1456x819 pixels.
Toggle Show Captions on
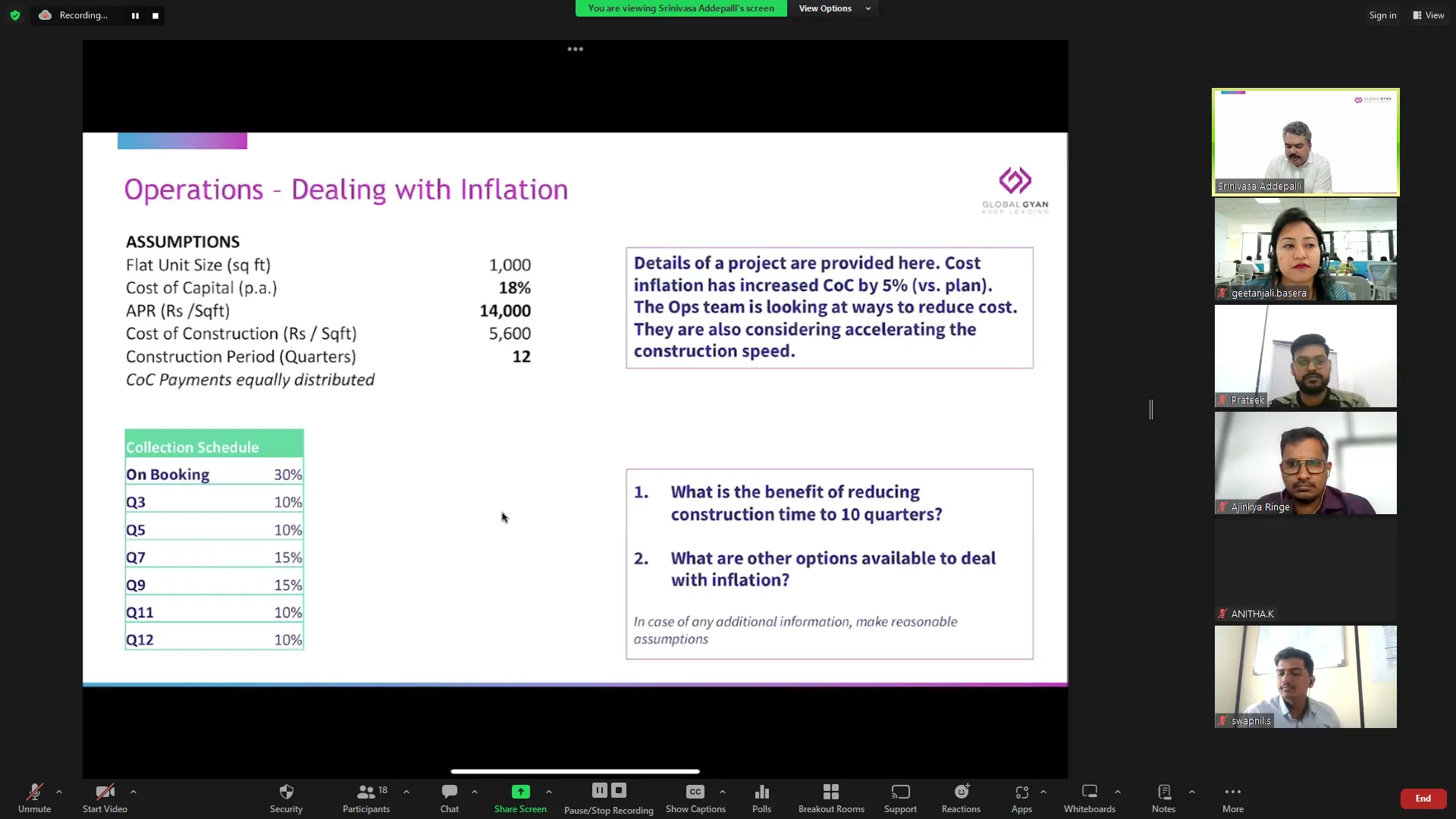pos(695,792)
